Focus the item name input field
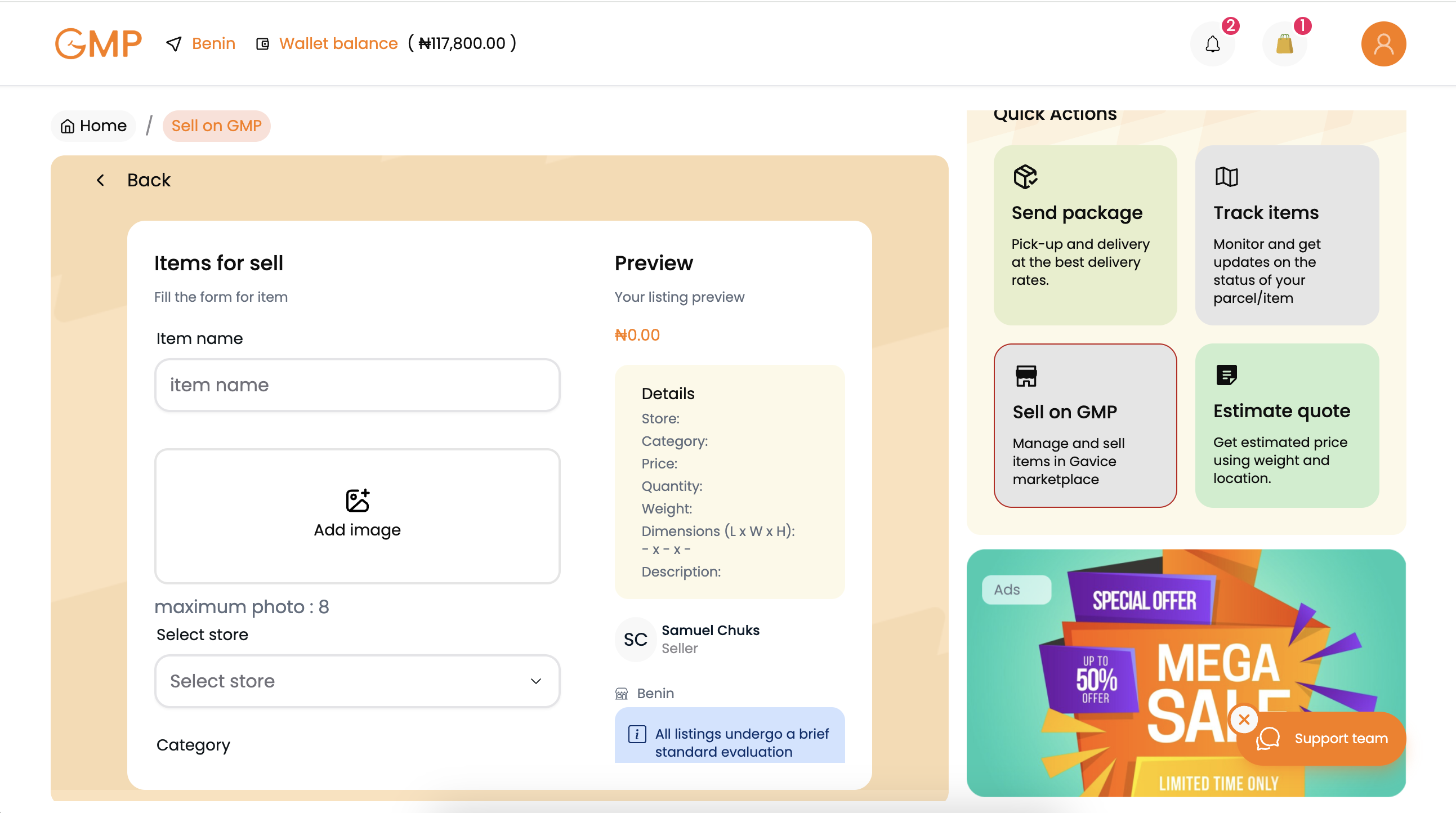The image size is (1456, 813). (x=357, y=385)
